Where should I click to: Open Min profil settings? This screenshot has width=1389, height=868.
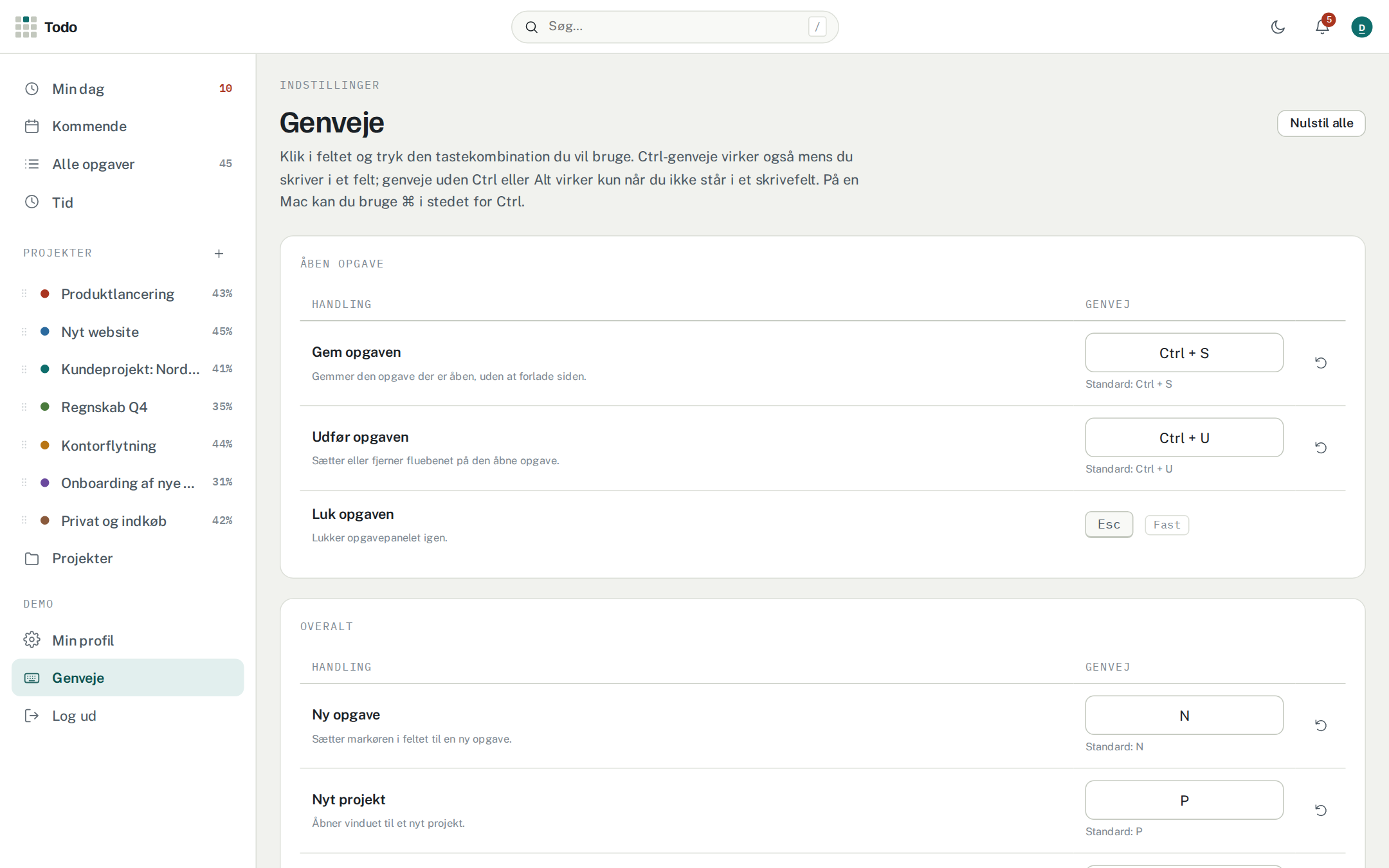tap(127, 640)
